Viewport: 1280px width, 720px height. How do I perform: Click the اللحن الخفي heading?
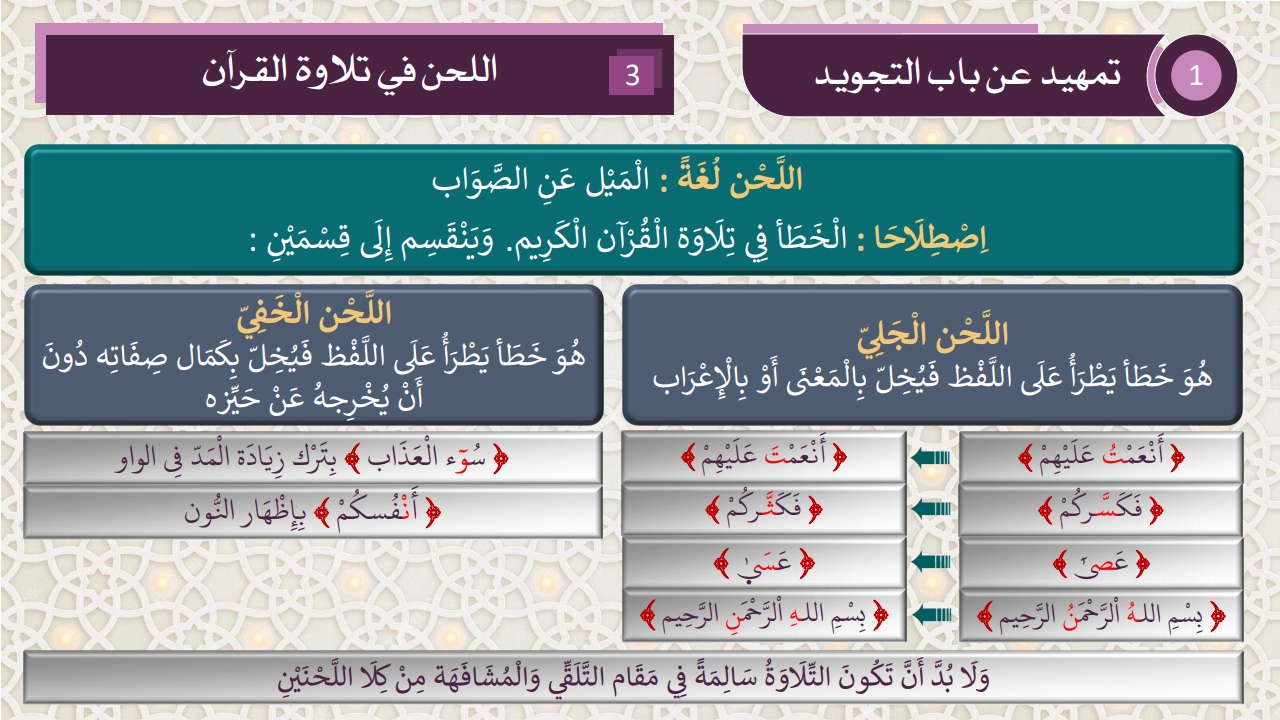(x=313, y=312)
